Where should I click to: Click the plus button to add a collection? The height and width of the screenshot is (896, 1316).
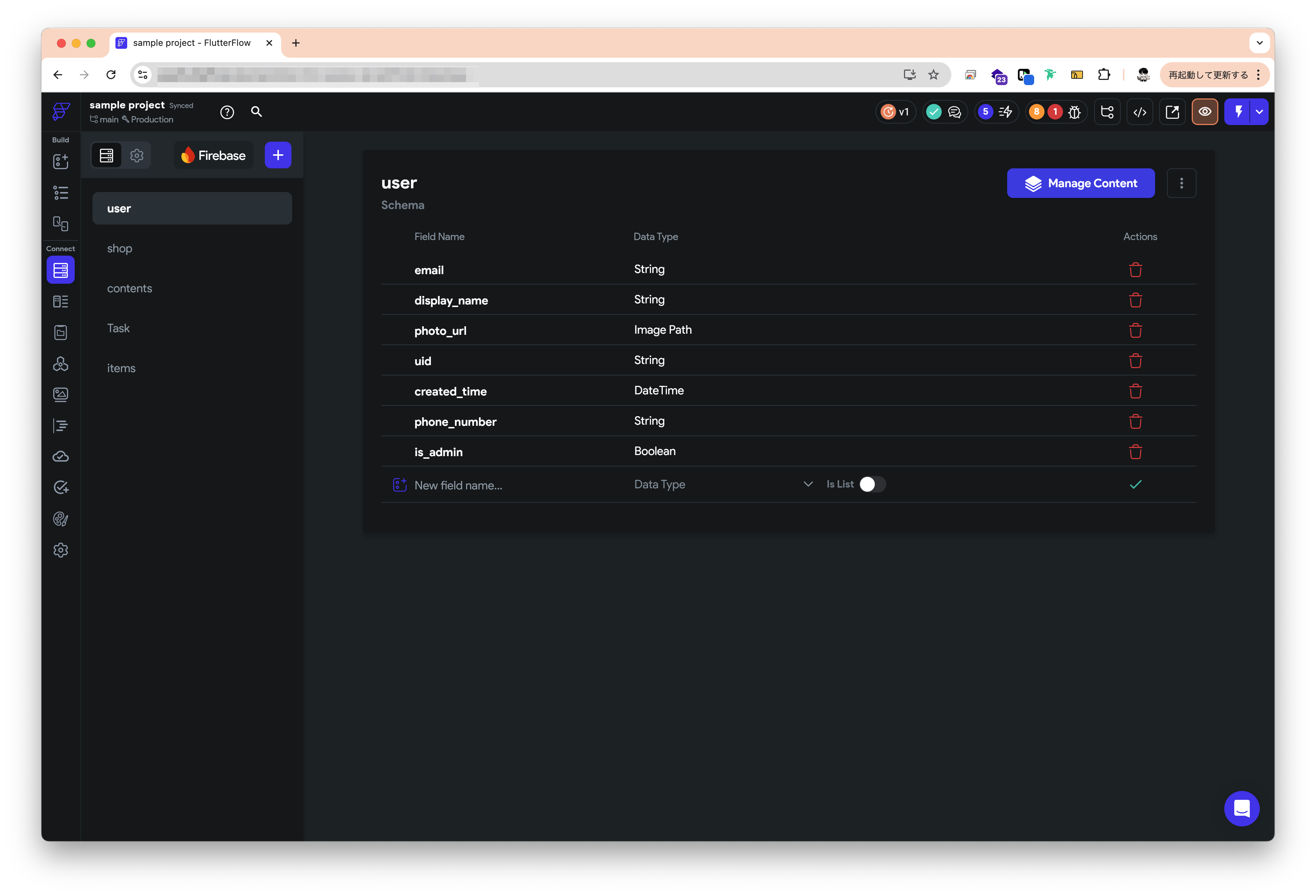click(x=277, y=155)
